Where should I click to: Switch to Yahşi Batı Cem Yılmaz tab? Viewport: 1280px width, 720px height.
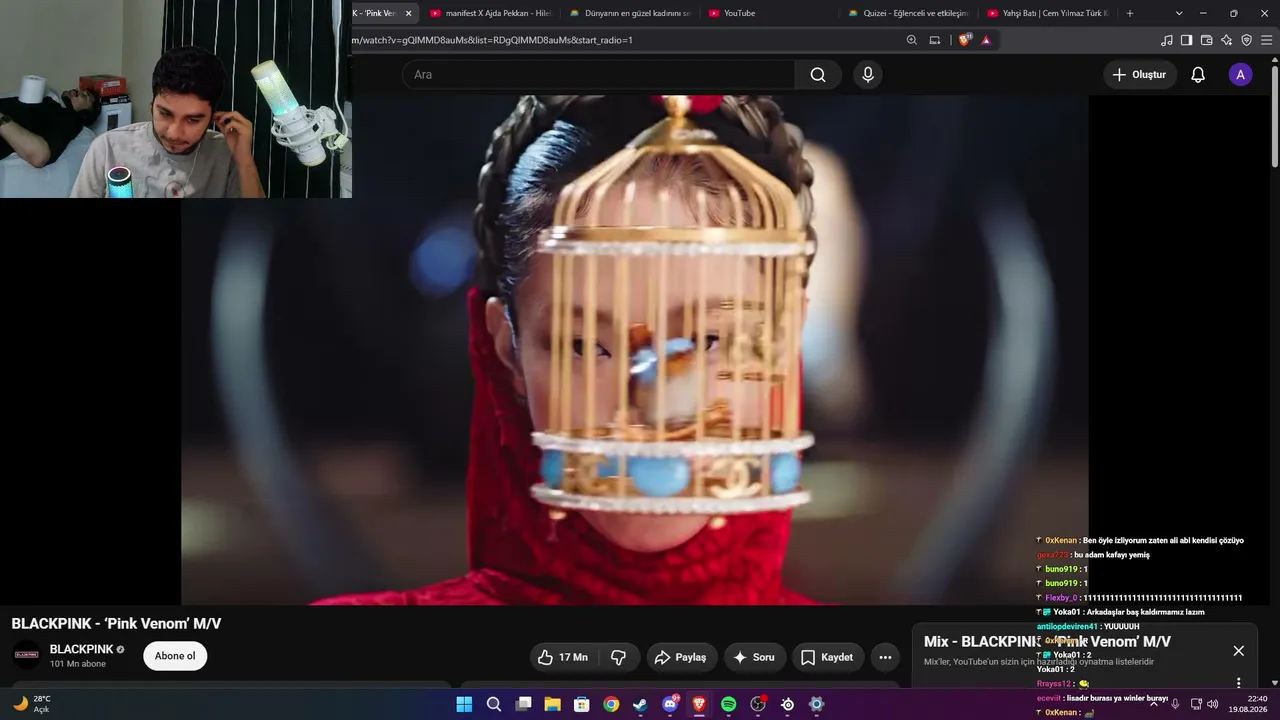1047,13
